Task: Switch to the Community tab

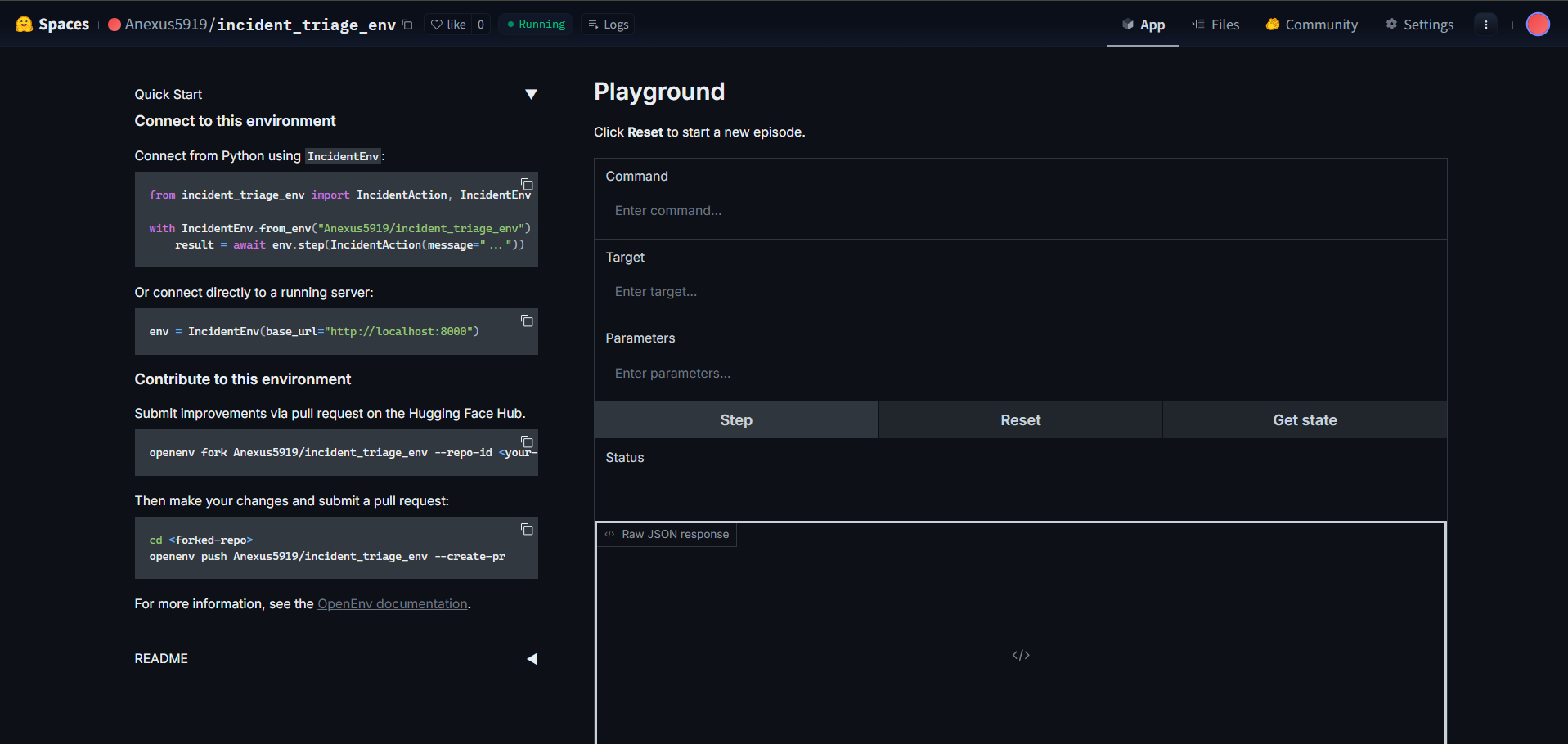Action: pyautogui.click(x=1312, y=25)
